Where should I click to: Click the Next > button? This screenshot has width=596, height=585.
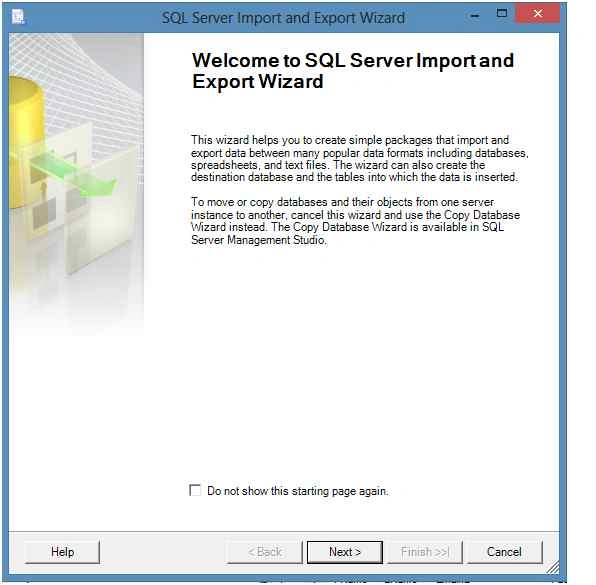point(345,552)
